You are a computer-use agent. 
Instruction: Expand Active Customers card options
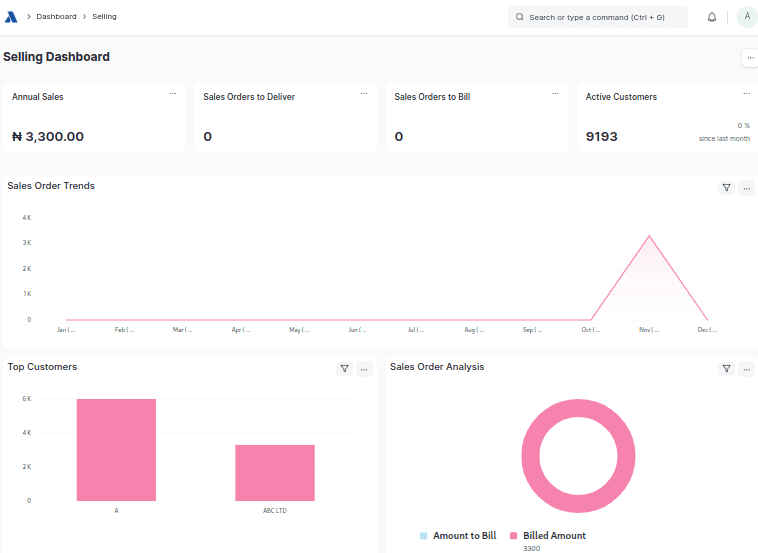(x=746, y=93)
